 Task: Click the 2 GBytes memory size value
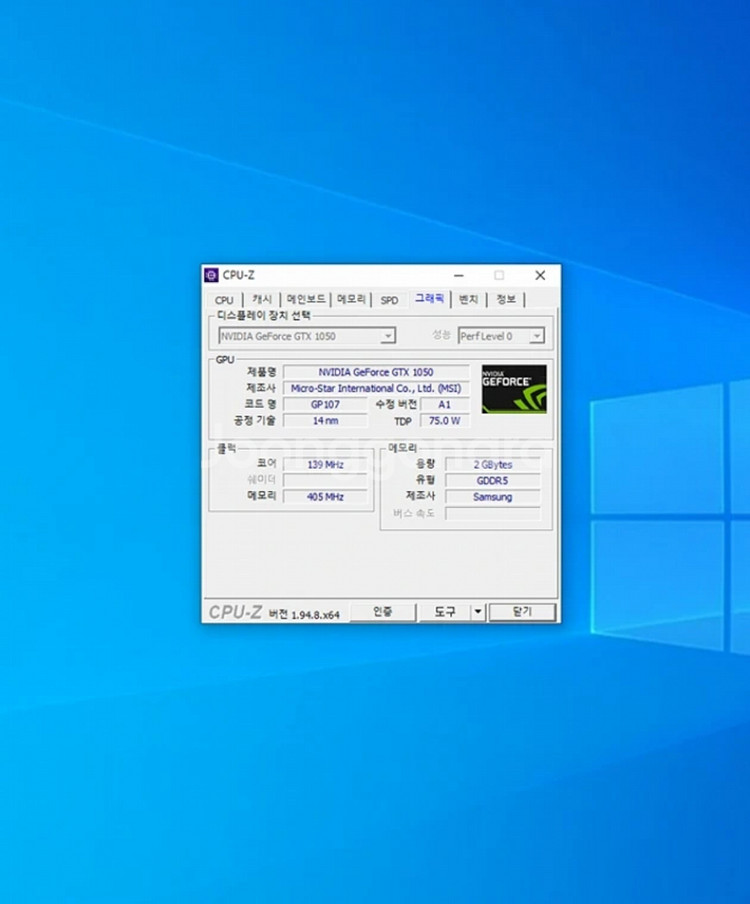tap(493, 465)
